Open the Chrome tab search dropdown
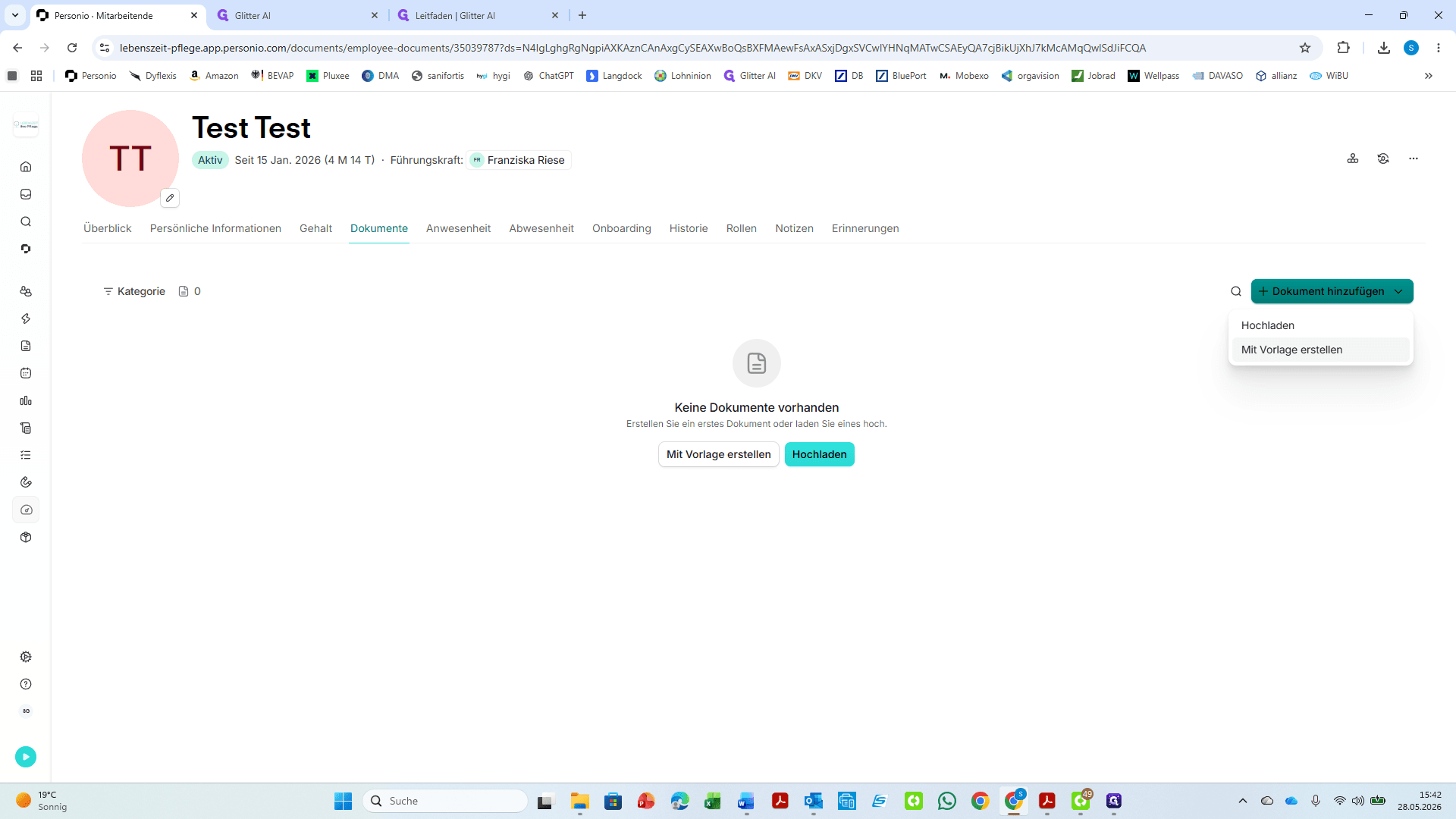The image size is (1456, 819). (14, 15)
